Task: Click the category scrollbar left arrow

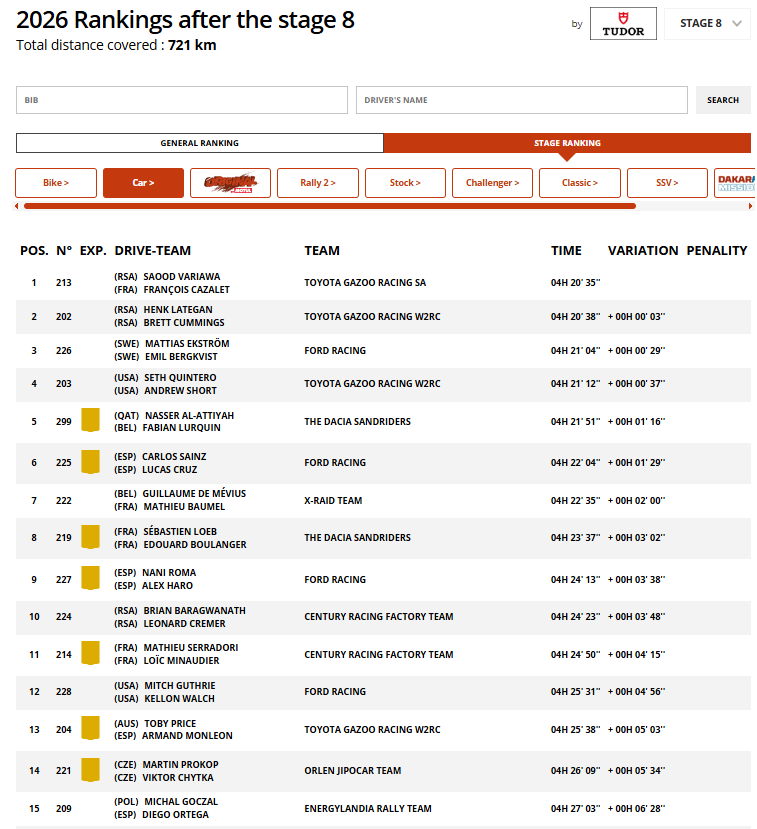Action: (17, 206)
